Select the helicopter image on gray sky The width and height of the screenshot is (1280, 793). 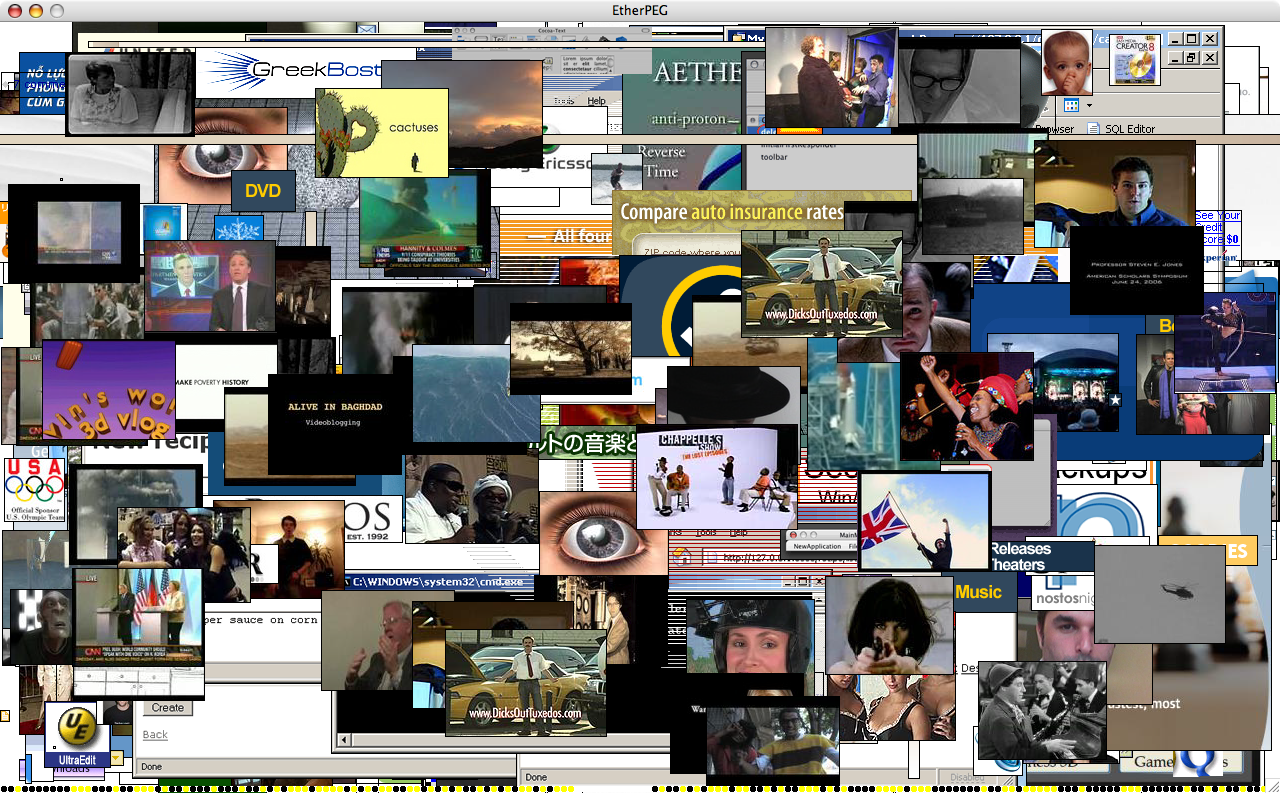[x=1160, y=593]
